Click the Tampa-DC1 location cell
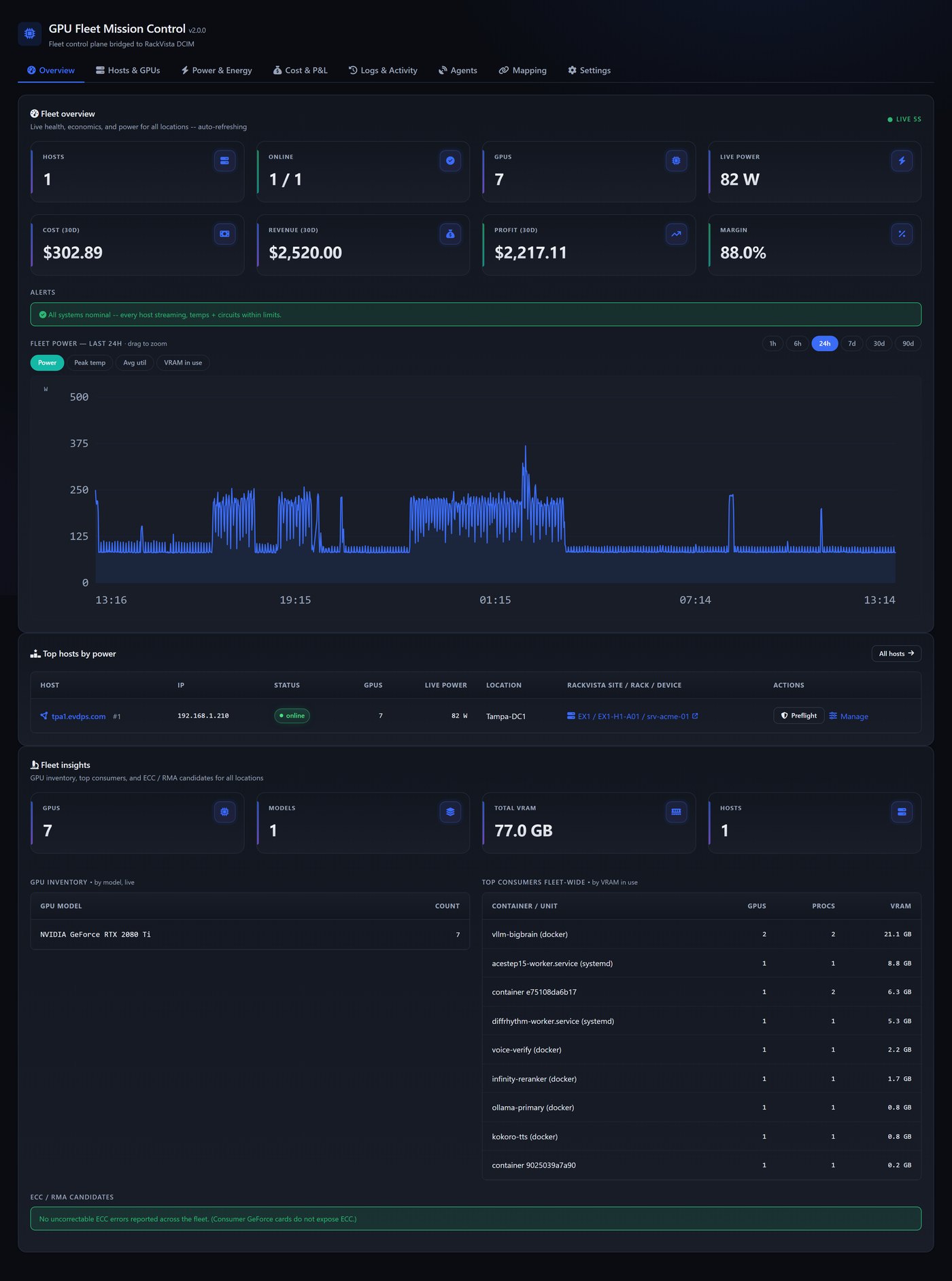Screen dimensions: 952x1281 506,716
